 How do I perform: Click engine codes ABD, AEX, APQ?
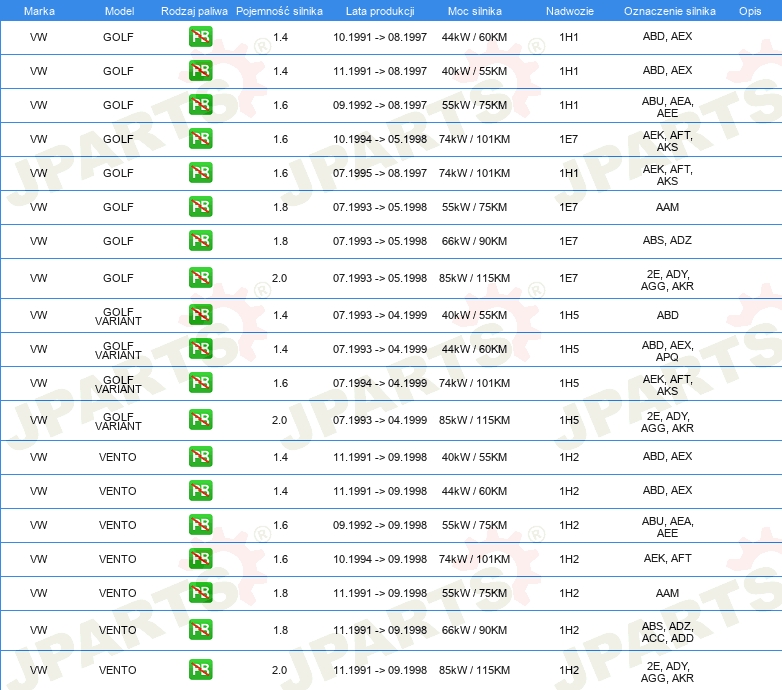coord(667,351)
